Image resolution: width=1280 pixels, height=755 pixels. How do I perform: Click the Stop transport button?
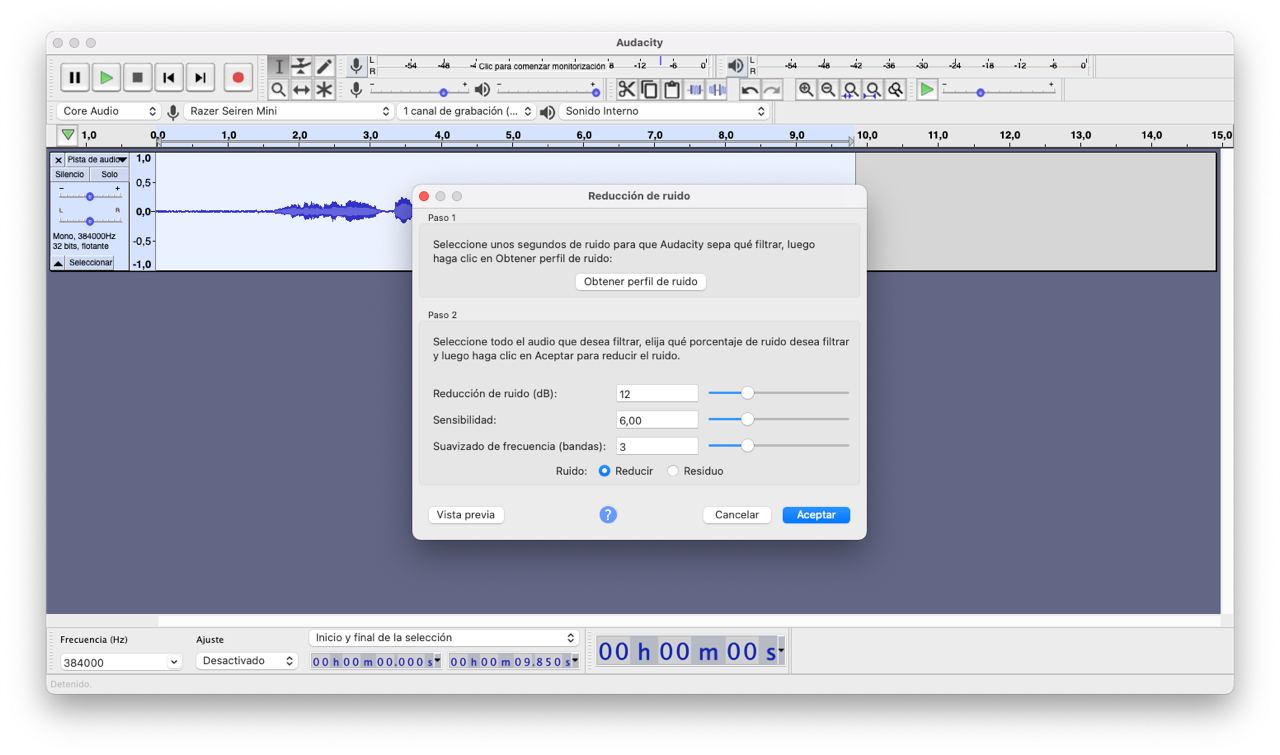(x=138, y=77)
